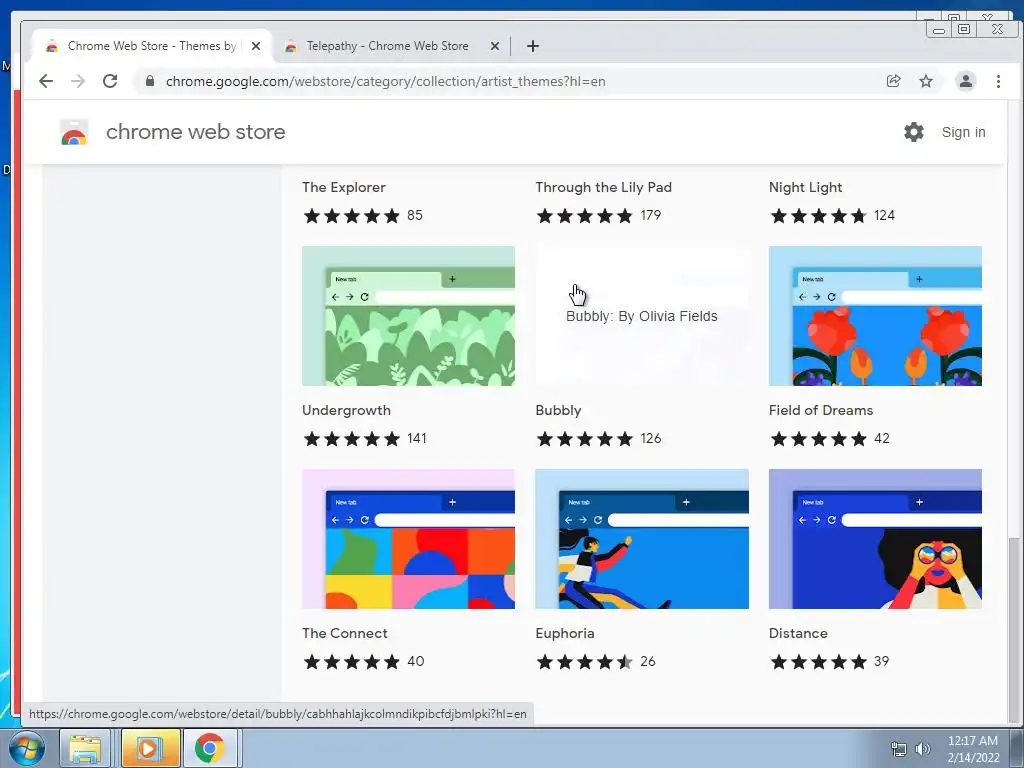Bookmark this page with the star icon
The height and width of the screenshot is (768, 1024).
pos(926,81)
